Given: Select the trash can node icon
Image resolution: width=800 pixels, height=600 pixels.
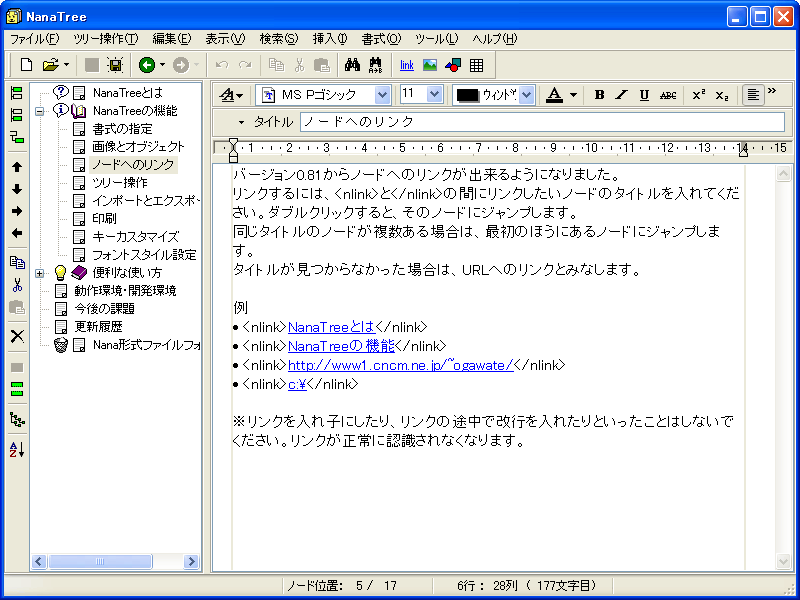Looking at the screenshot, I should coord(61,345).
